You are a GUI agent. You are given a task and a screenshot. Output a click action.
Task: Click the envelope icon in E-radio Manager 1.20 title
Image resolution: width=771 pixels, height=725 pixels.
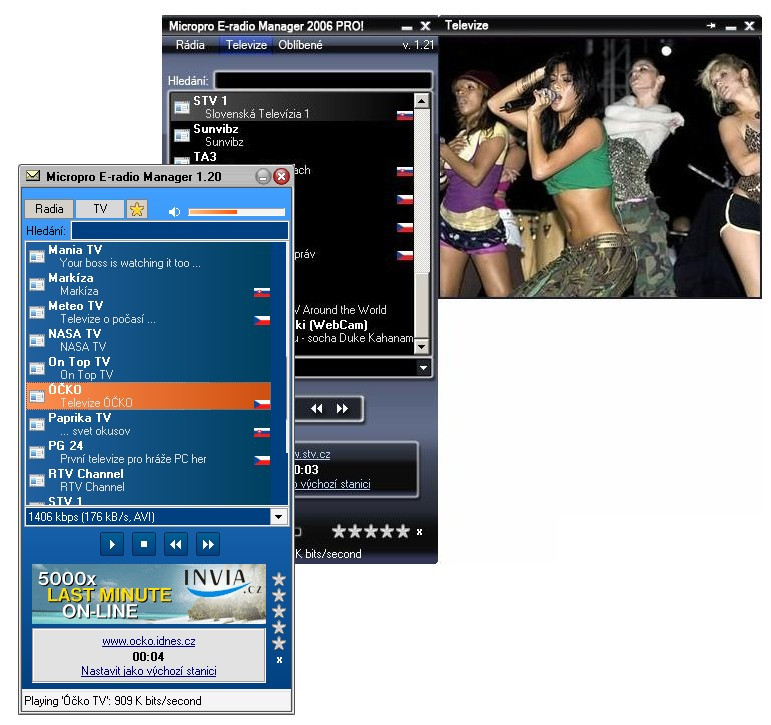(33, 176)
